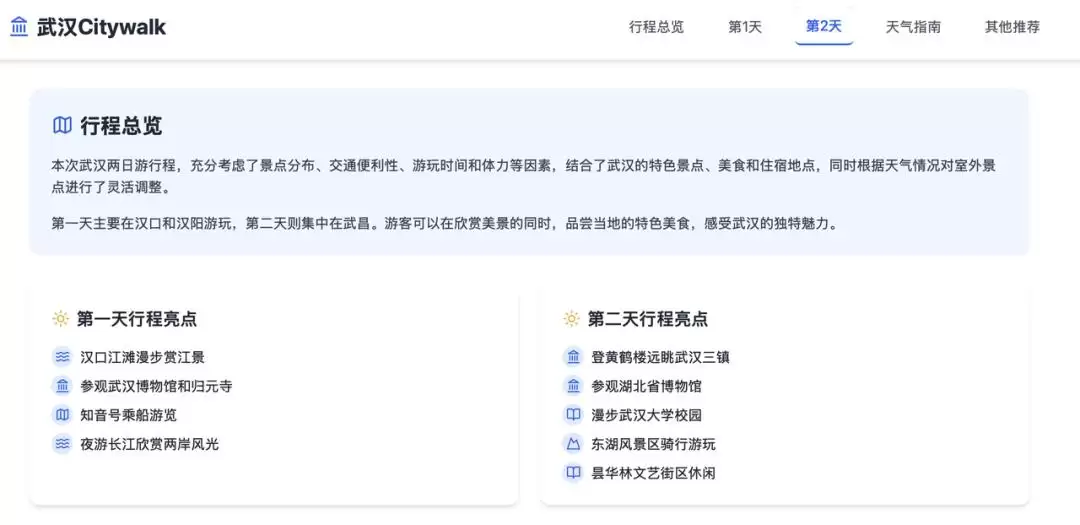Image resolution: width=1080 pixels, height=525 pixels.
Task: Click the landmark icon beside 登黄鹤楼远眺武汉三镇
Action: (x=574, y=357)
